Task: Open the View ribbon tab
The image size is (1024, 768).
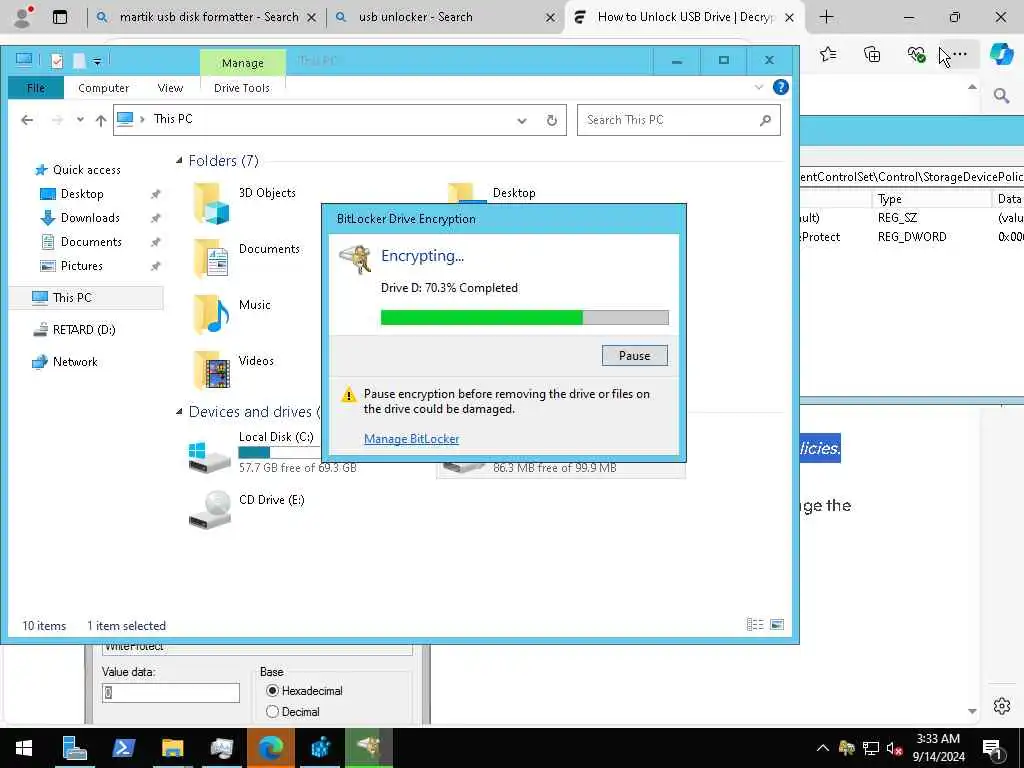Action: 170,88
